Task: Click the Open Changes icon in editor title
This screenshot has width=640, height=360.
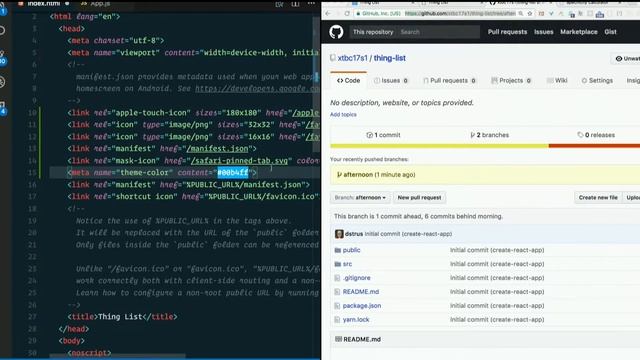Action: pos(279,4)
